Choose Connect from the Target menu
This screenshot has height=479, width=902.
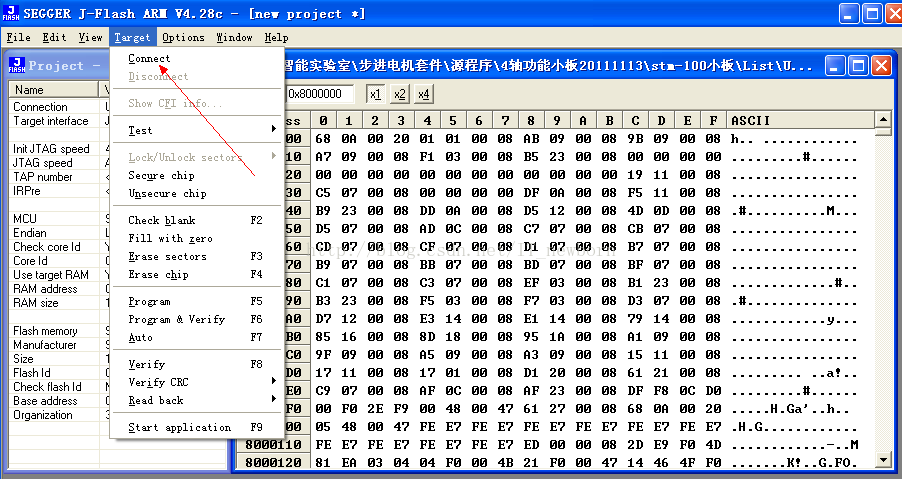[x=150, y=58]
